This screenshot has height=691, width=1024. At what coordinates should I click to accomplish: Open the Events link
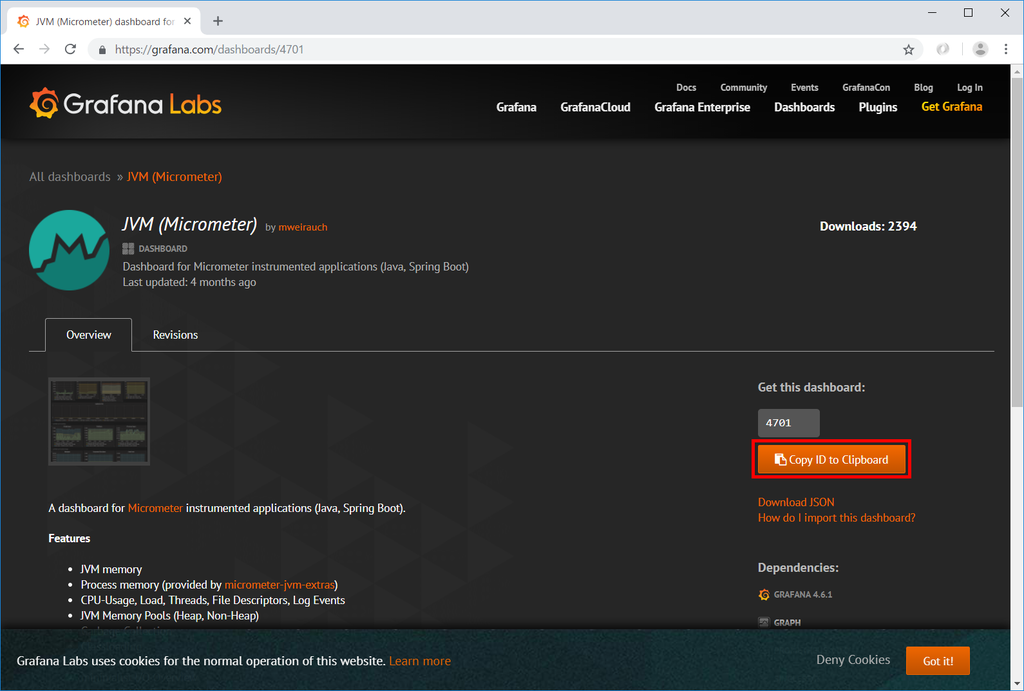tap(804, 88)
